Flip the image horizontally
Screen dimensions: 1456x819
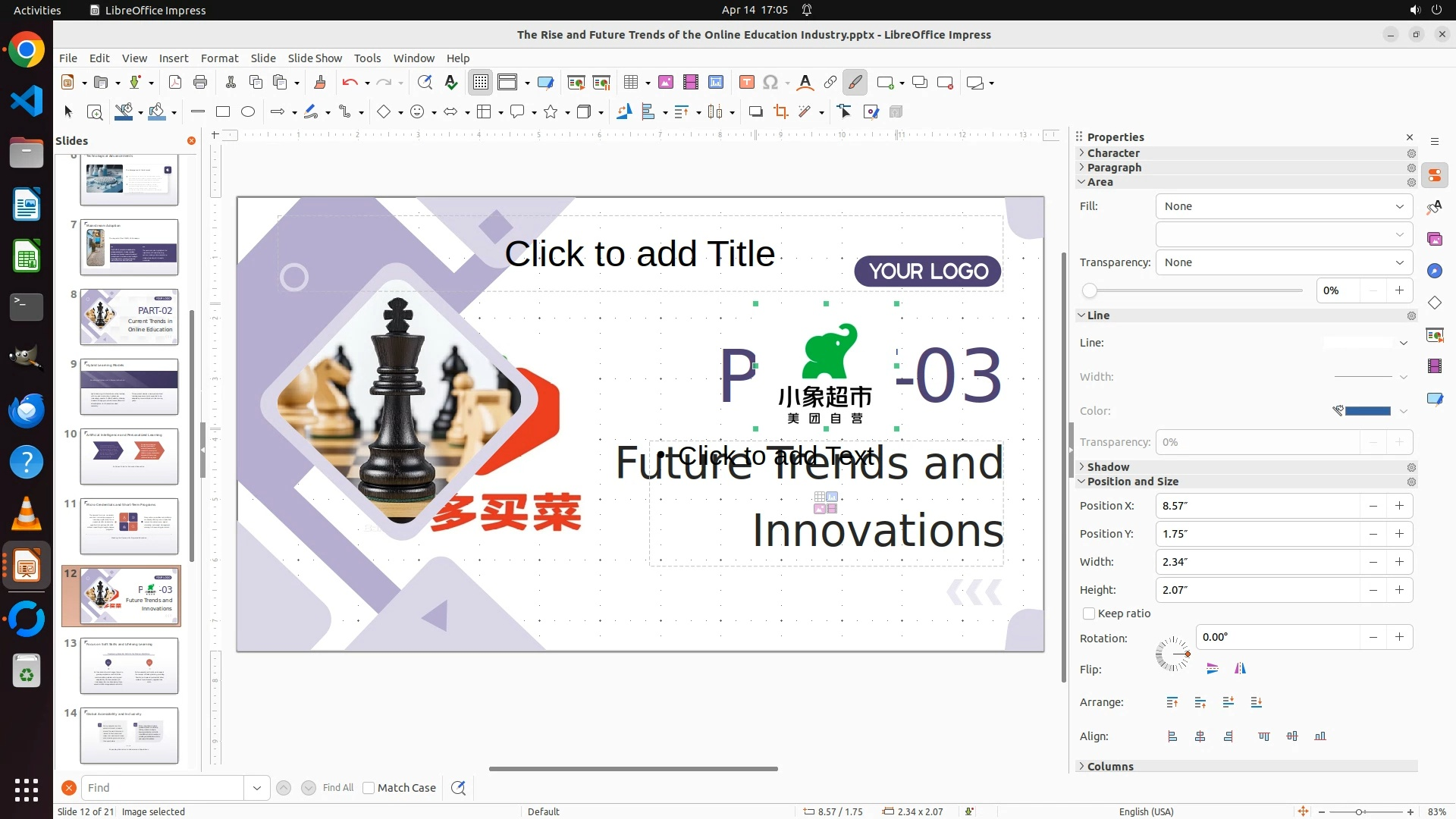pyautogui.click(x=1240, y=669)
